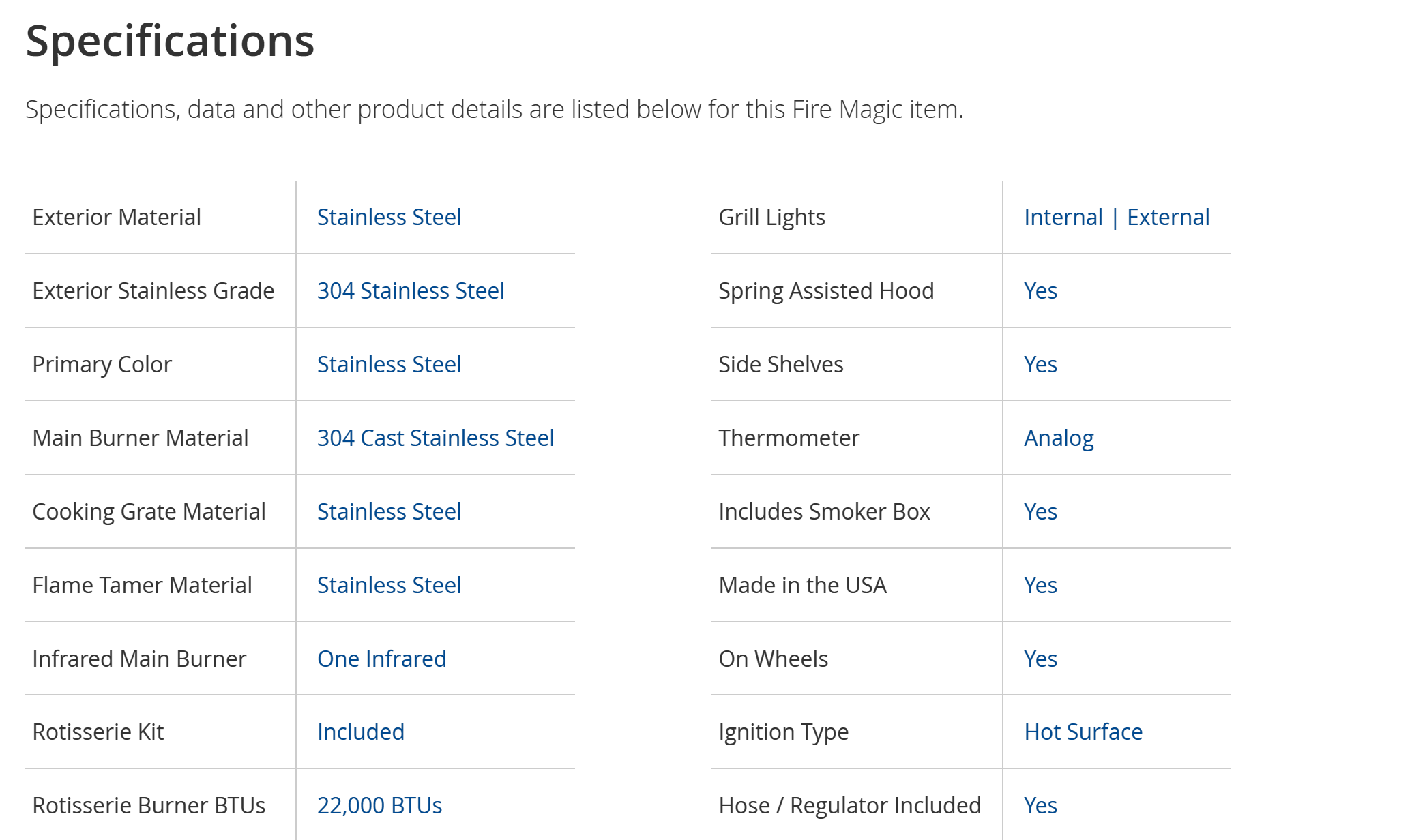Click the Internal grill lights link
The width and height of the screenshot is (1412, 840).
tap(1063, 217)
